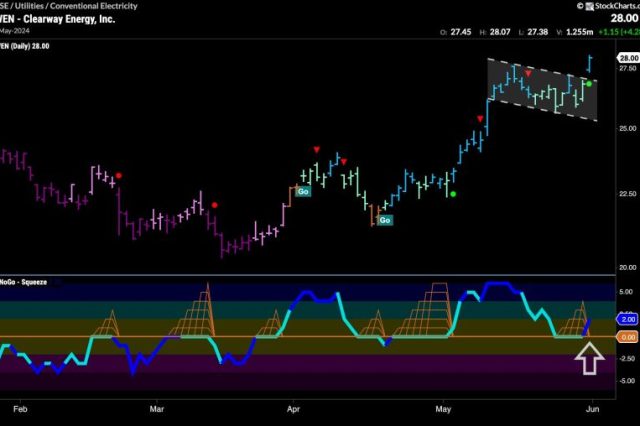Click the Go label below the mid-April low

(x=384, y=220)
